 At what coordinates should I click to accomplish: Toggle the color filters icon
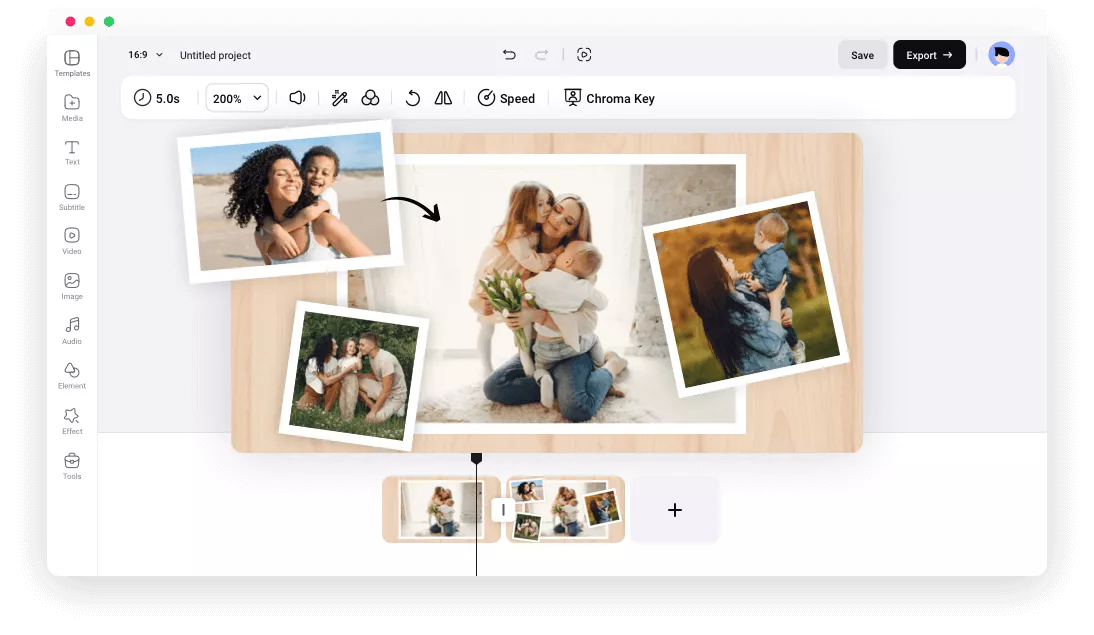click(370, 98)
